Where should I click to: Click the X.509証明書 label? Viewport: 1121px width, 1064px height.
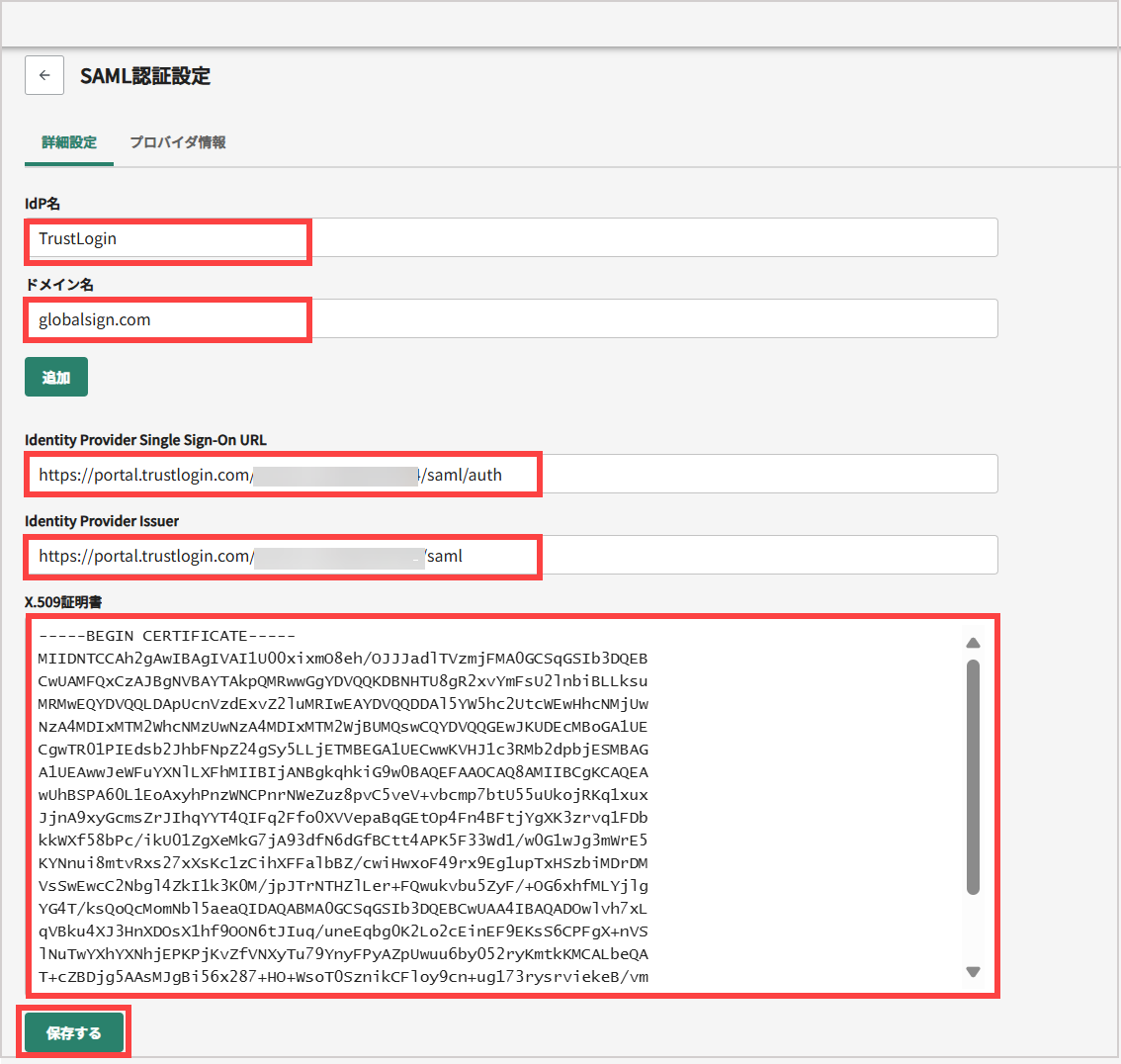63,602
